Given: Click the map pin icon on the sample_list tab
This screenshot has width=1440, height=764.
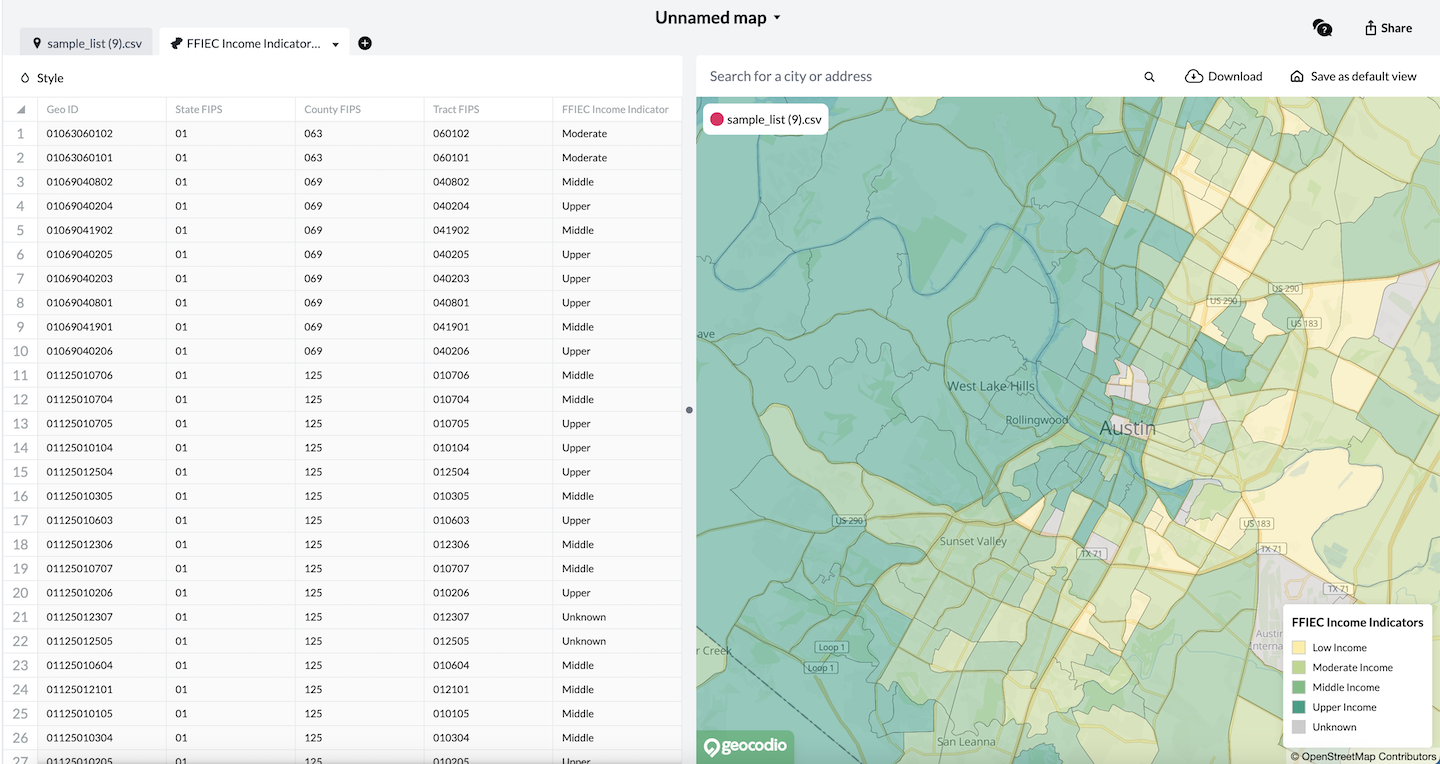Looking at the screenshot, I should pos(36,42).
